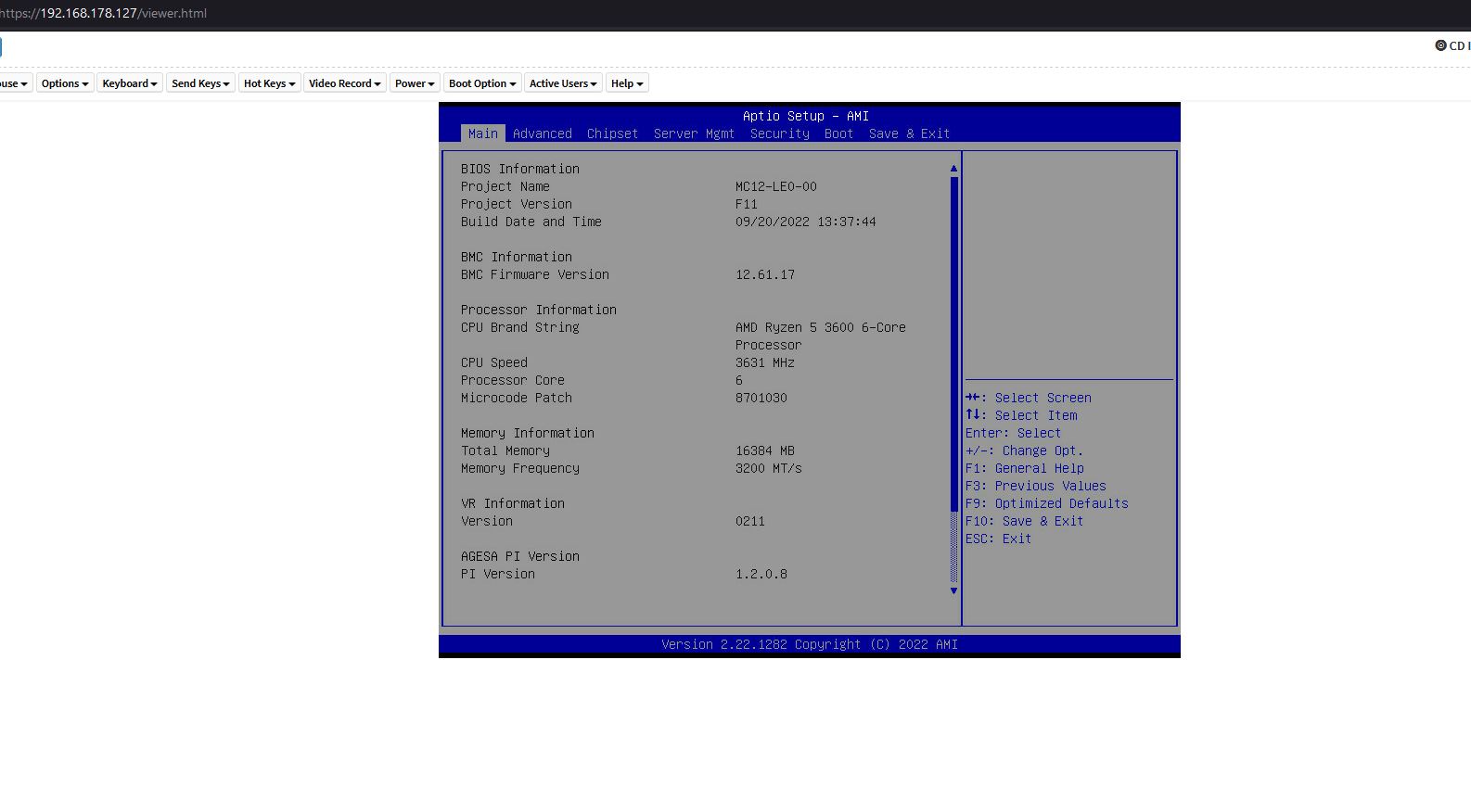Click the F1: General Help hint
The height and width of the screenshot is (812, 1471).
click(x=1025, y=468)
